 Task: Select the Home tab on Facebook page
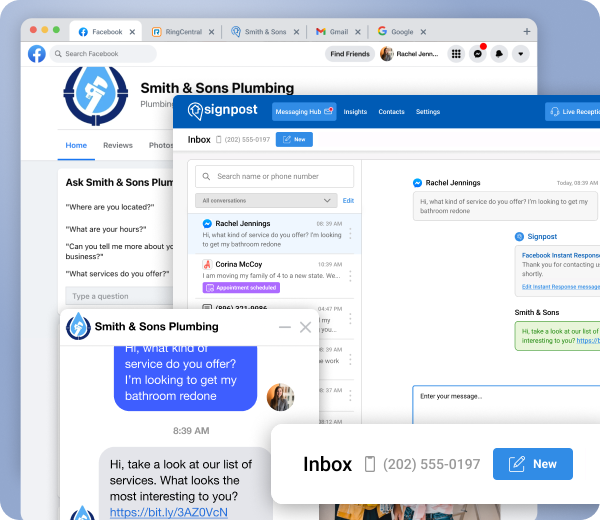coord(76,145)
